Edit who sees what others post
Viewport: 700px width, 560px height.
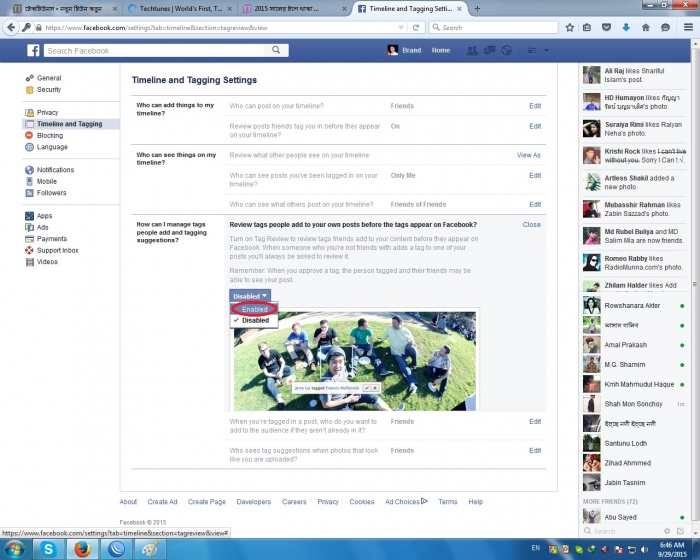click(535, 205)
